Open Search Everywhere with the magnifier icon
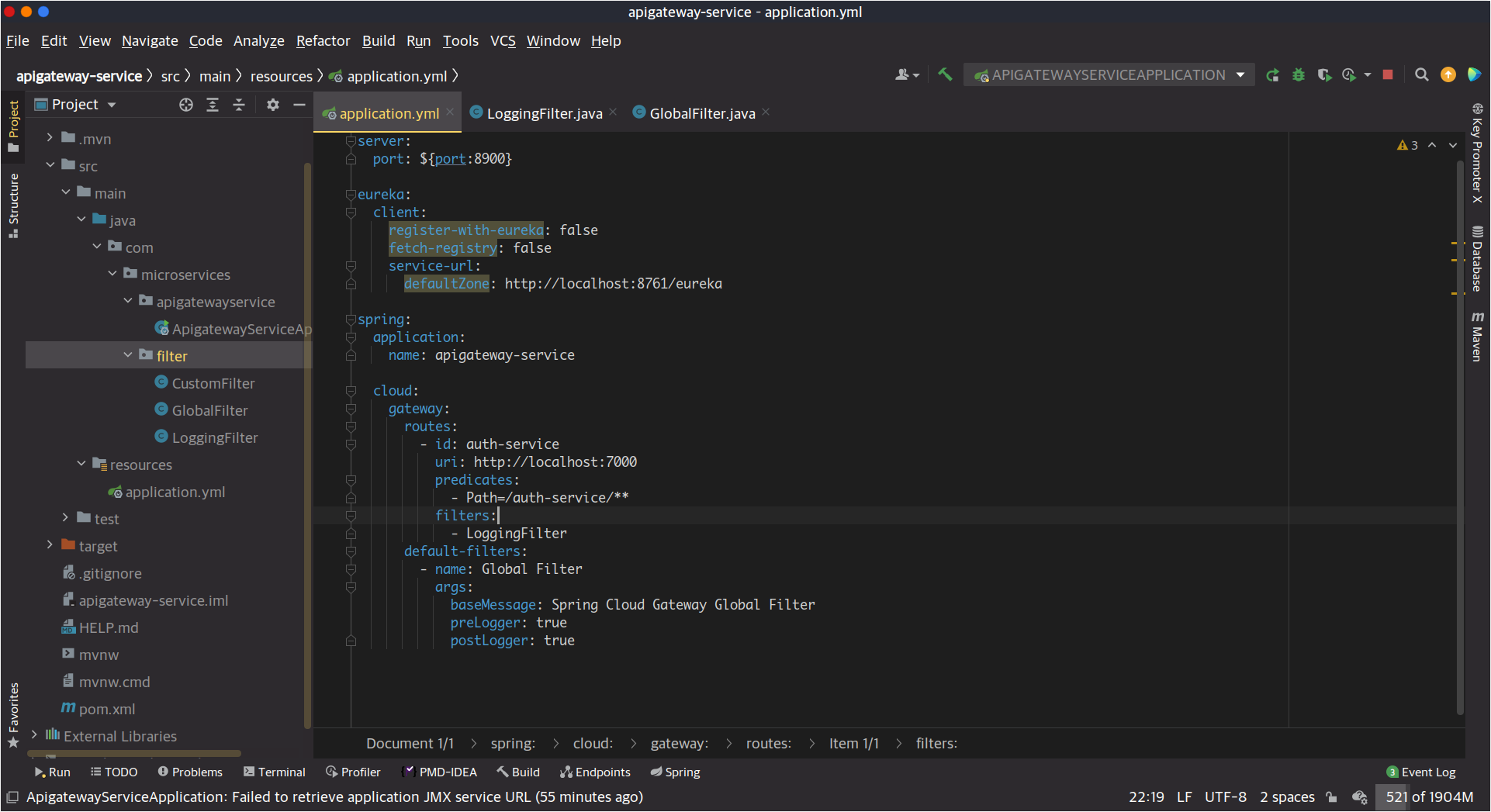Viewport: 1491px width, 812px height. (1422, 75)
